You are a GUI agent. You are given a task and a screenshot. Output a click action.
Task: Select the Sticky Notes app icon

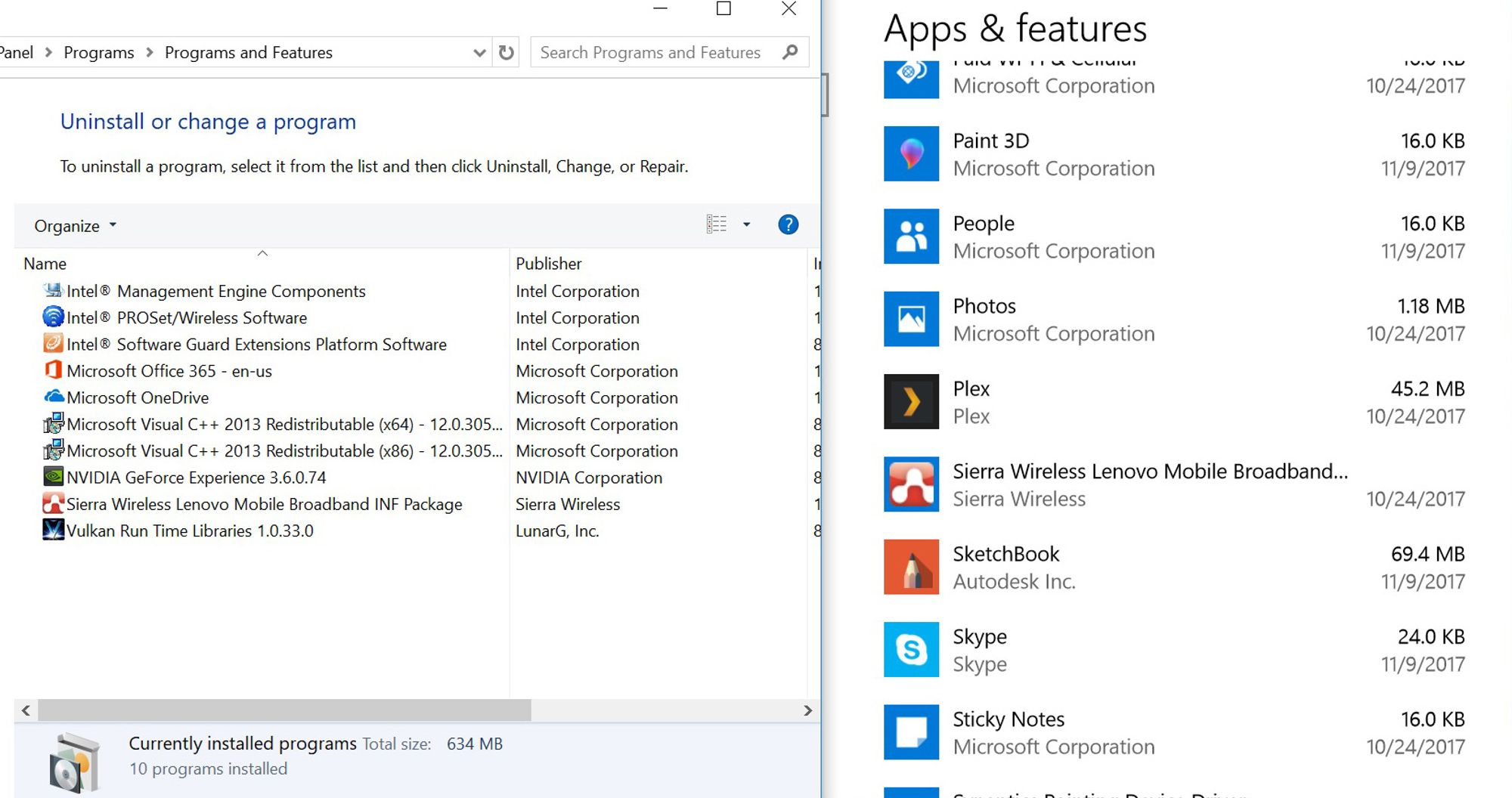point(911,732)
